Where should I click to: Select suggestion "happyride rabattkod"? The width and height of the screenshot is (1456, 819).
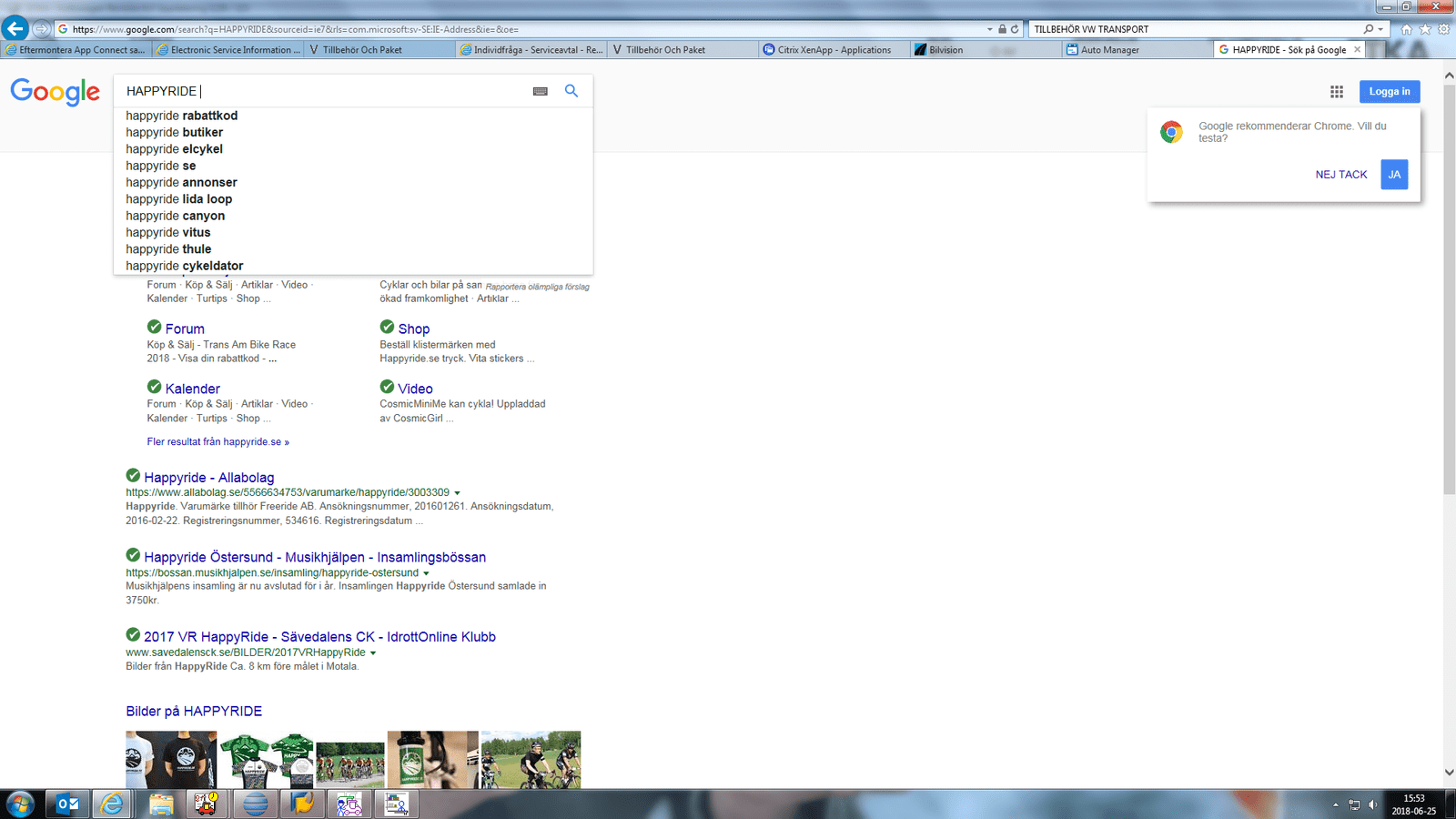182,116
